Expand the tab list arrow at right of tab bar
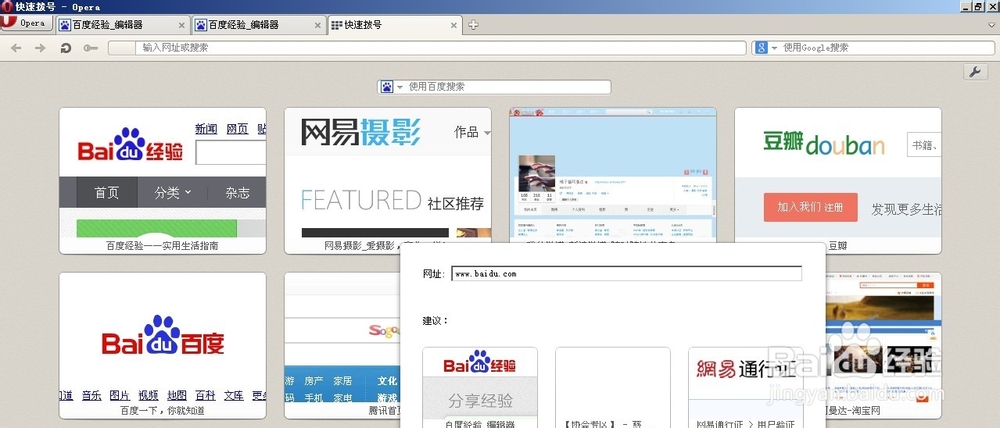Screen dimensions: 1000x428 click(x=992, y=26)
